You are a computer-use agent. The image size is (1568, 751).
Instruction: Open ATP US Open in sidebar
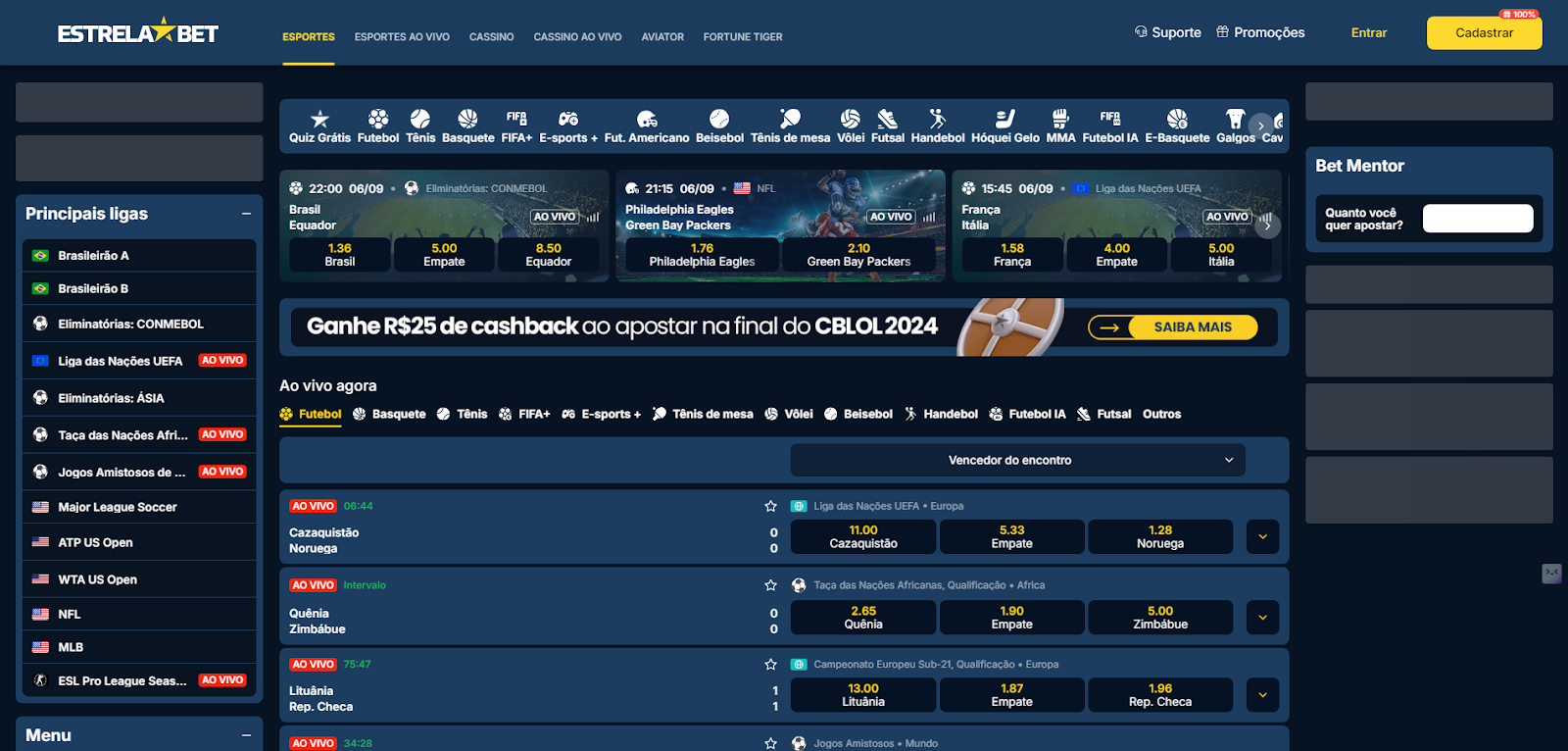(139, 542)
